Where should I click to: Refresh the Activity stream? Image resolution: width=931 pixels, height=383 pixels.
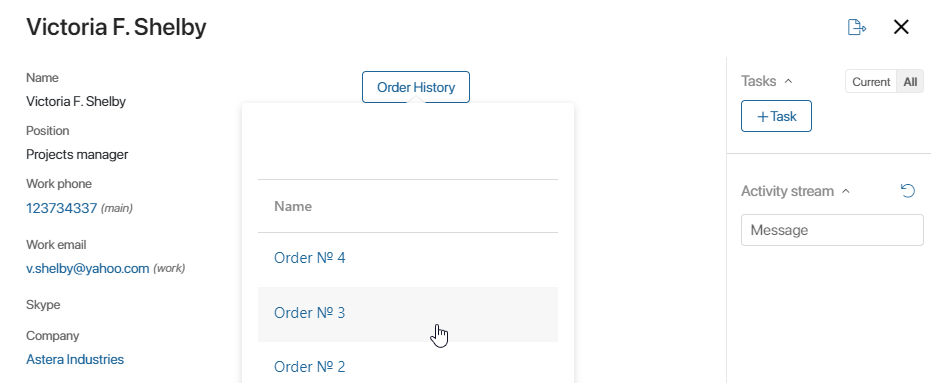coord(908,191)
